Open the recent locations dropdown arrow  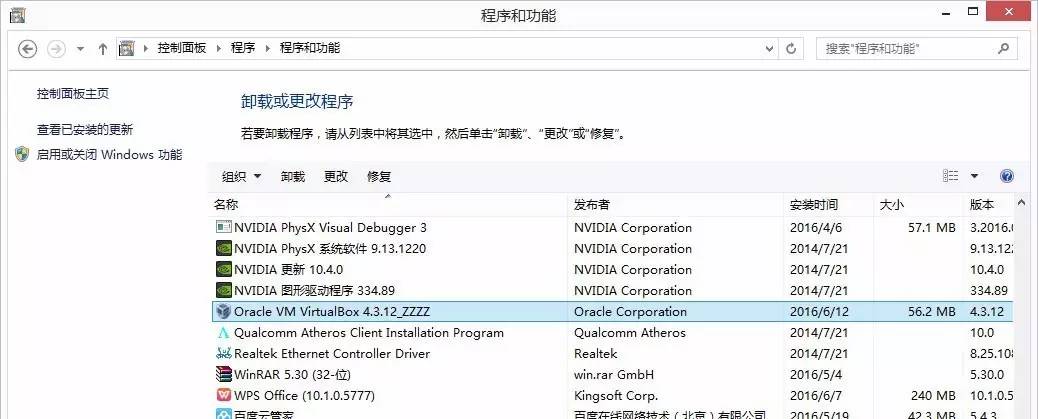tap(80, 49)
